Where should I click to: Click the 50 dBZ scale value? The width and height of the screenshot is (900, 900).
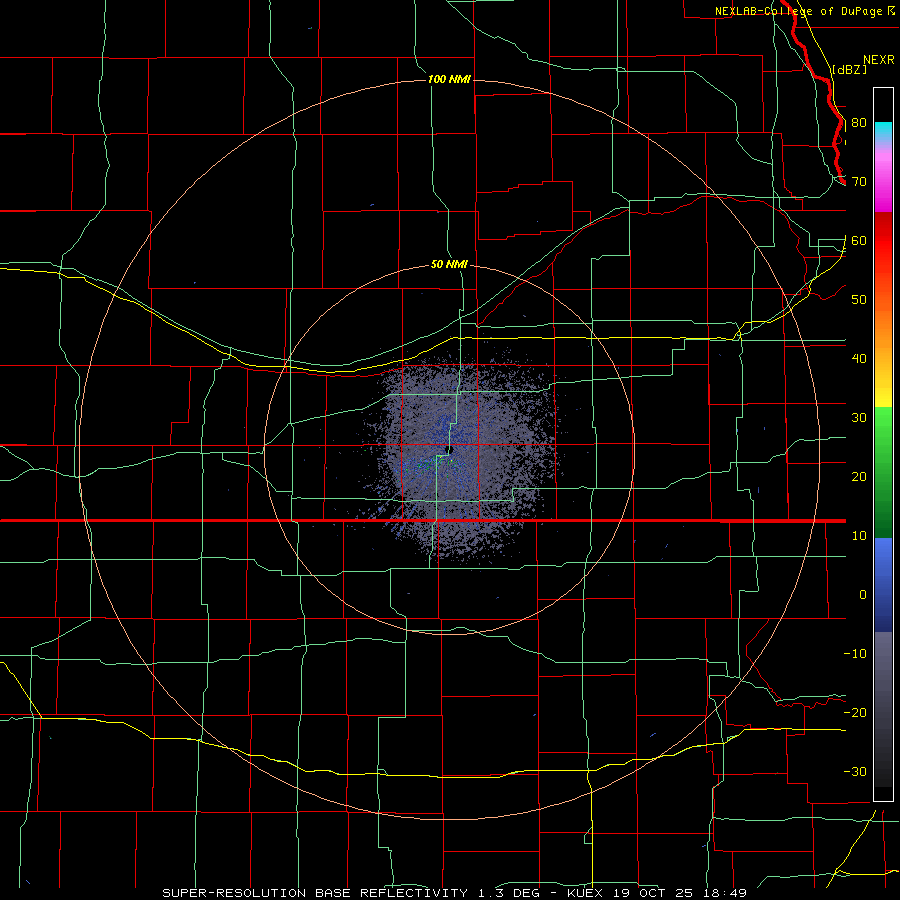click(x=859, y=300)
